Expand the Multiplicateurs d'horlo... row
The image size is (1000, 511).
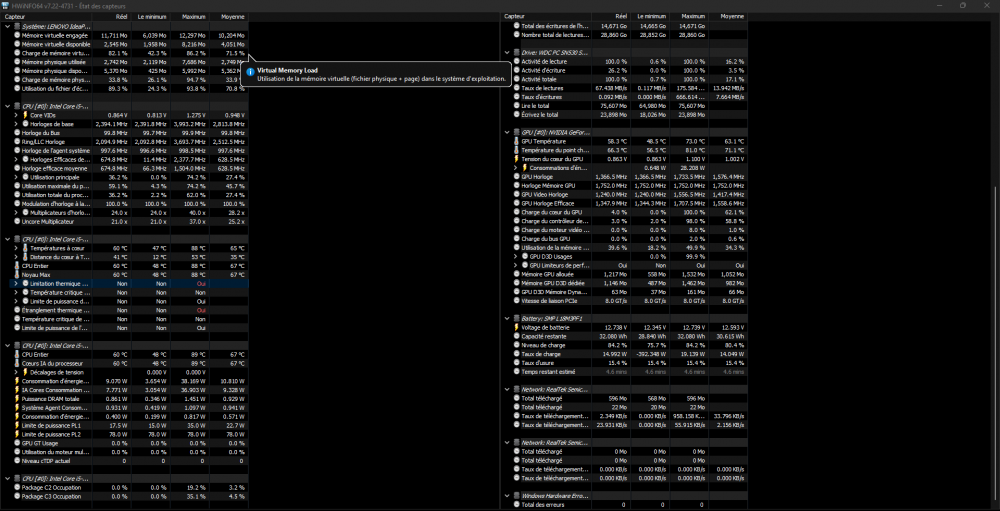pos(17,212)
